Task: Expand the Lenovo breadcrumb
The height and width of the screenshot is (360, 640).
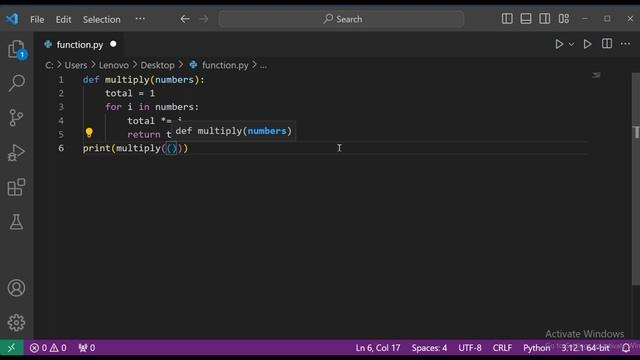Action: 113,65
